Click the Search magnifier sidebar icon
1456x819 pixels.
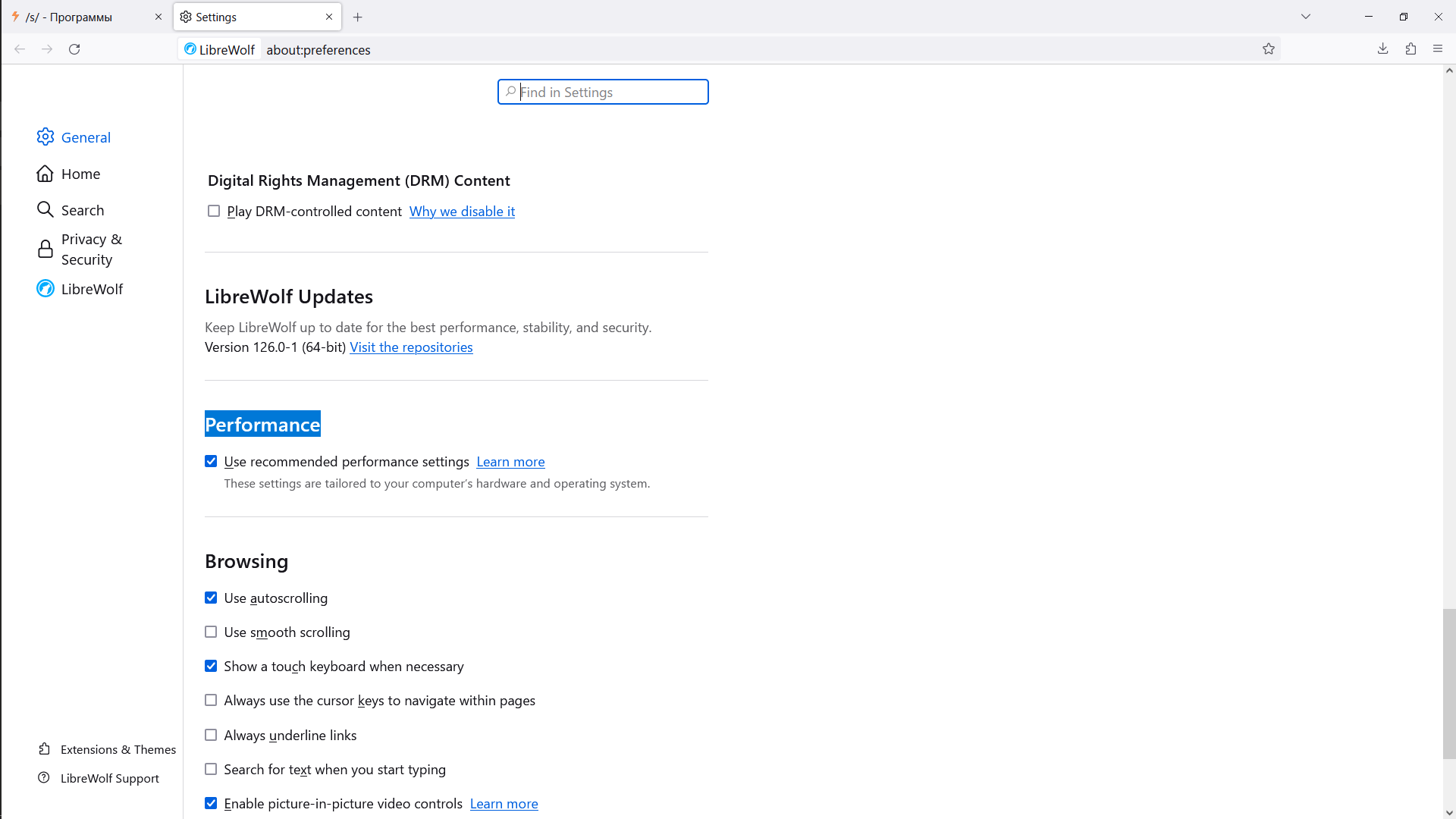coord(45,209)
